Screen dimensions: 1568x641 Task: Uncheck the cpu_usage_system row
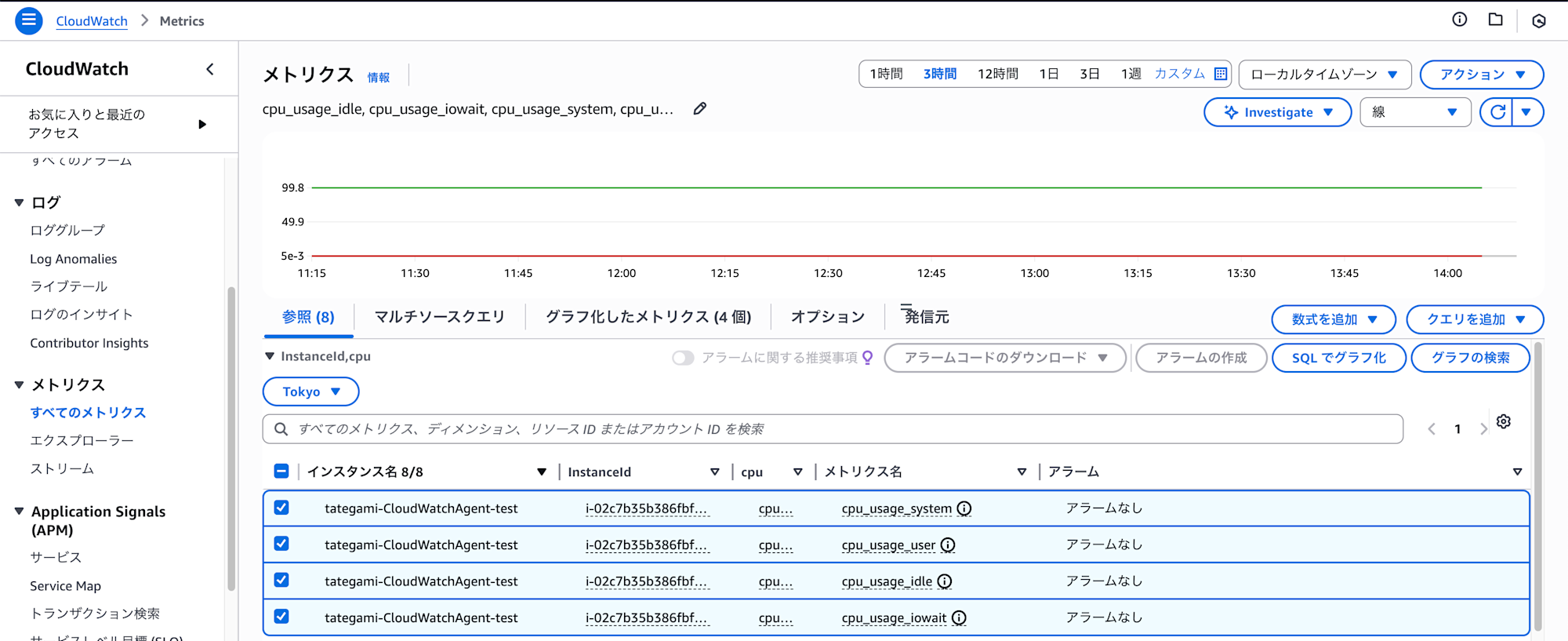pos(281,508)
